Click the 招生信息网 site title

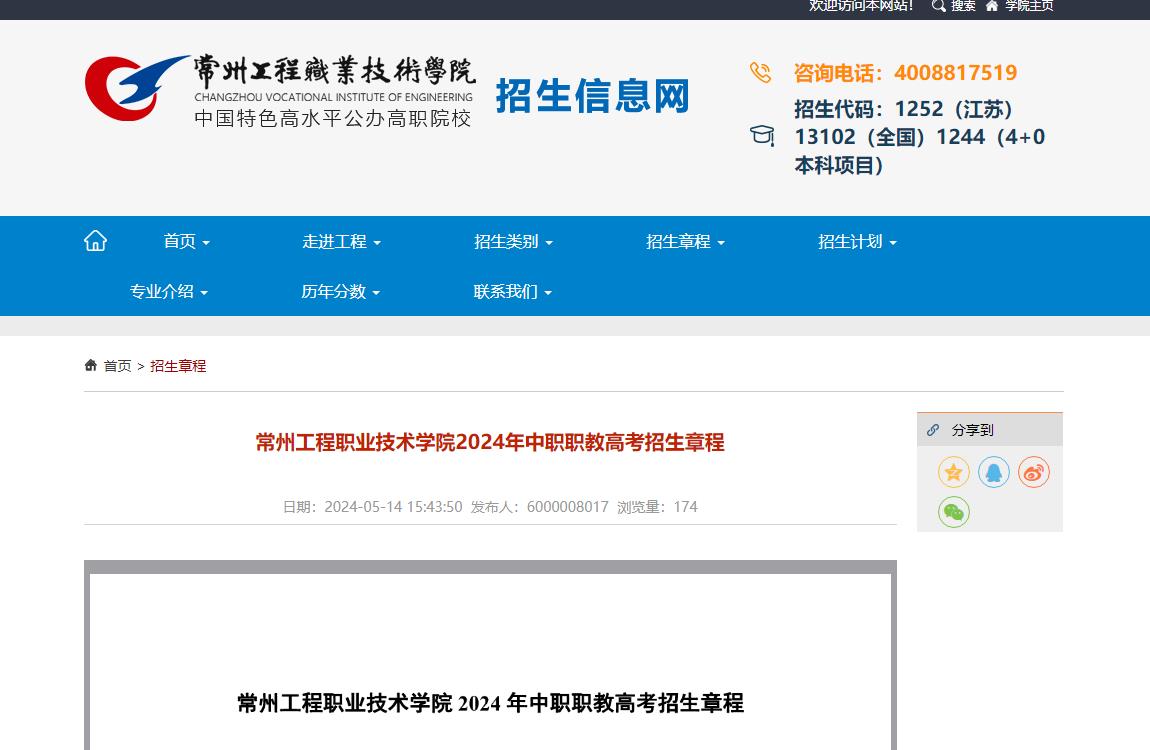tap(593, 96)
